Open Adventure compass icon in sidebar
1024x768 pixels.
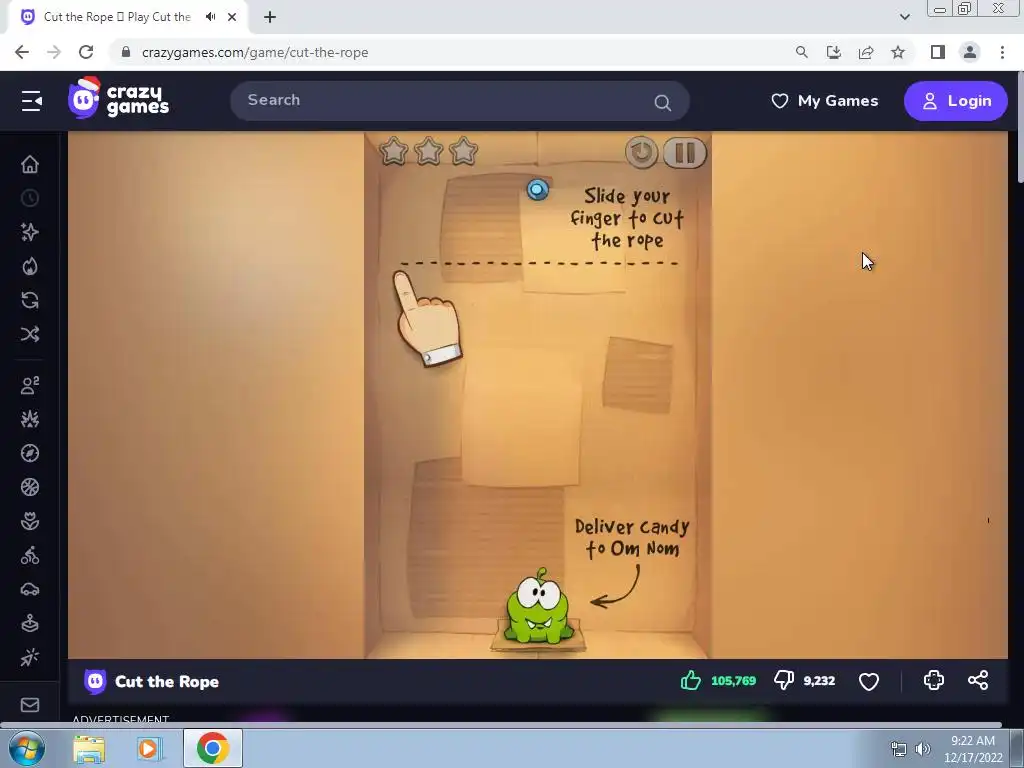pyautogui.click(x=29, y=453)
